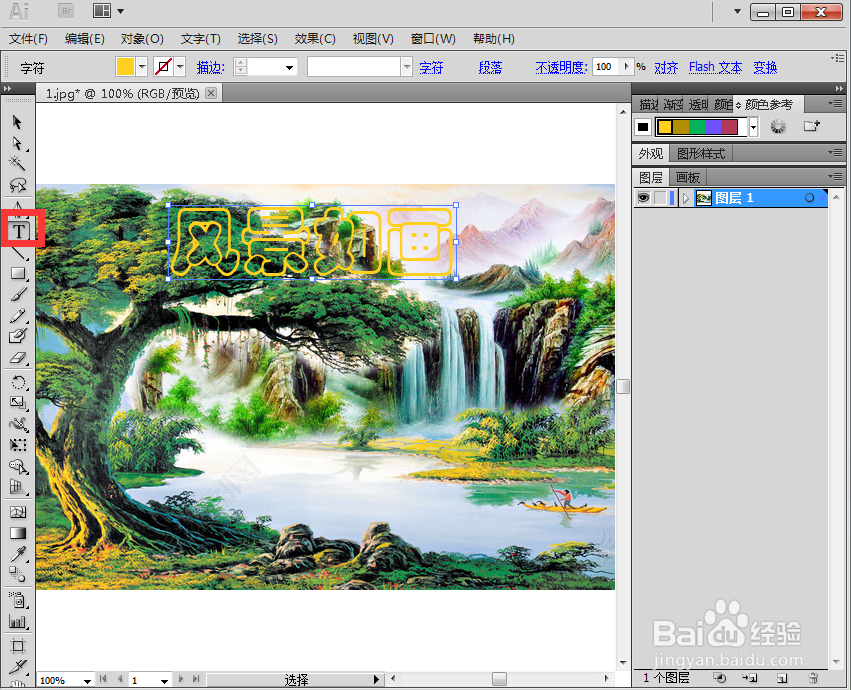
Task: Select the Symbol Sprayer tool
Action: (18, 599)
